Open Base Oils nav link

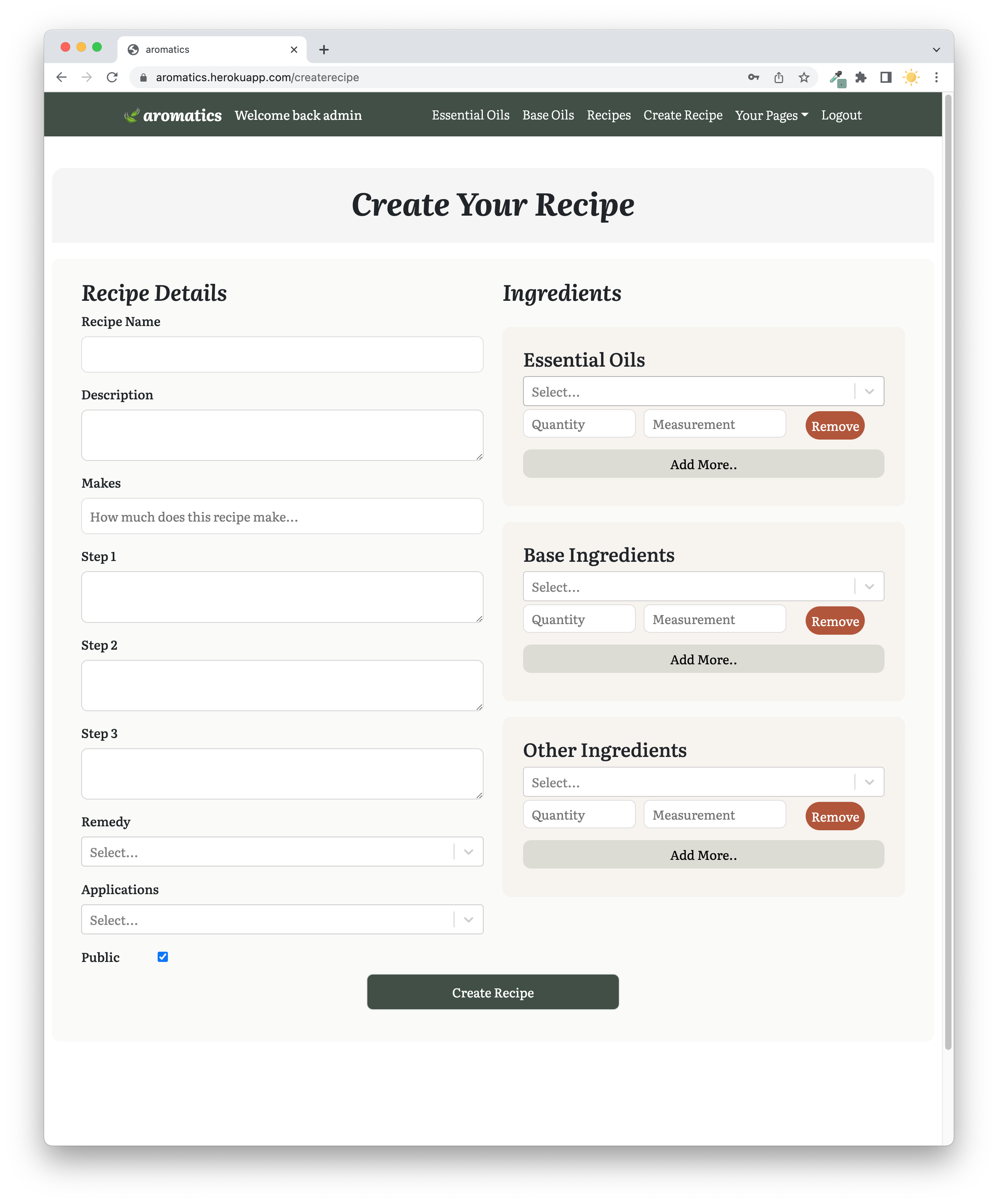click(547, 115)
